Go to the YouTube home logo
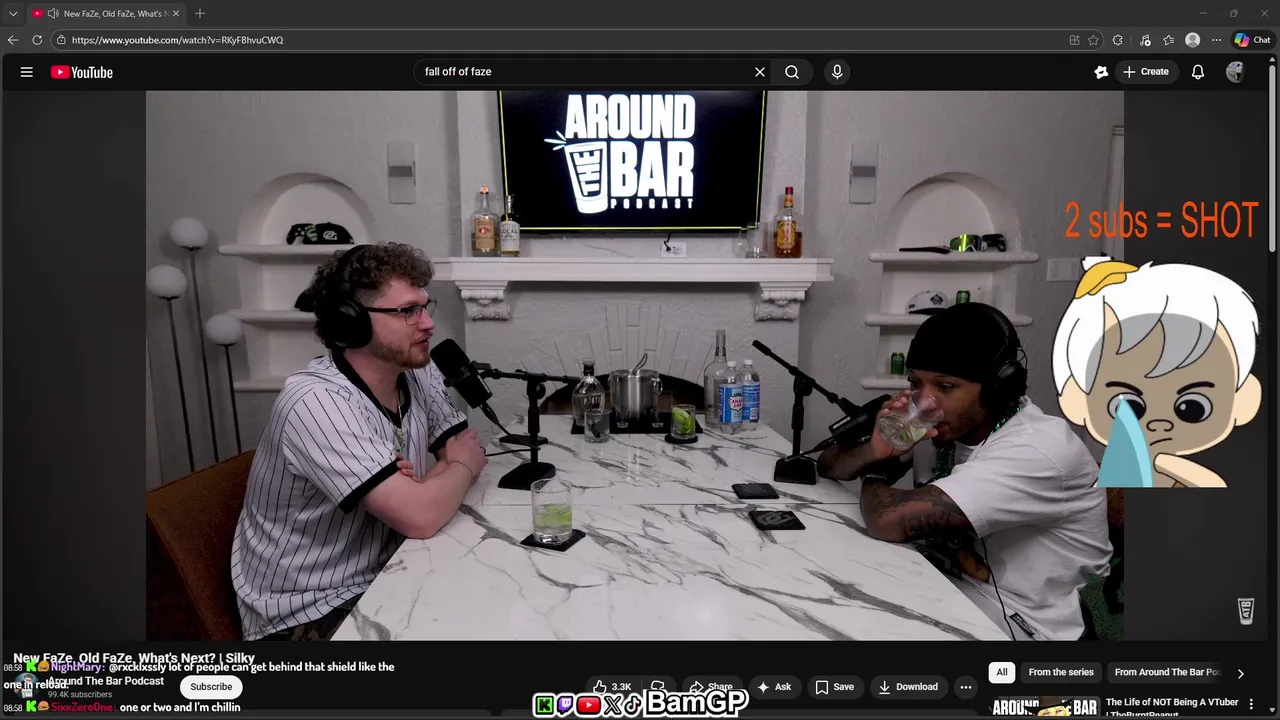 [82, 72]
